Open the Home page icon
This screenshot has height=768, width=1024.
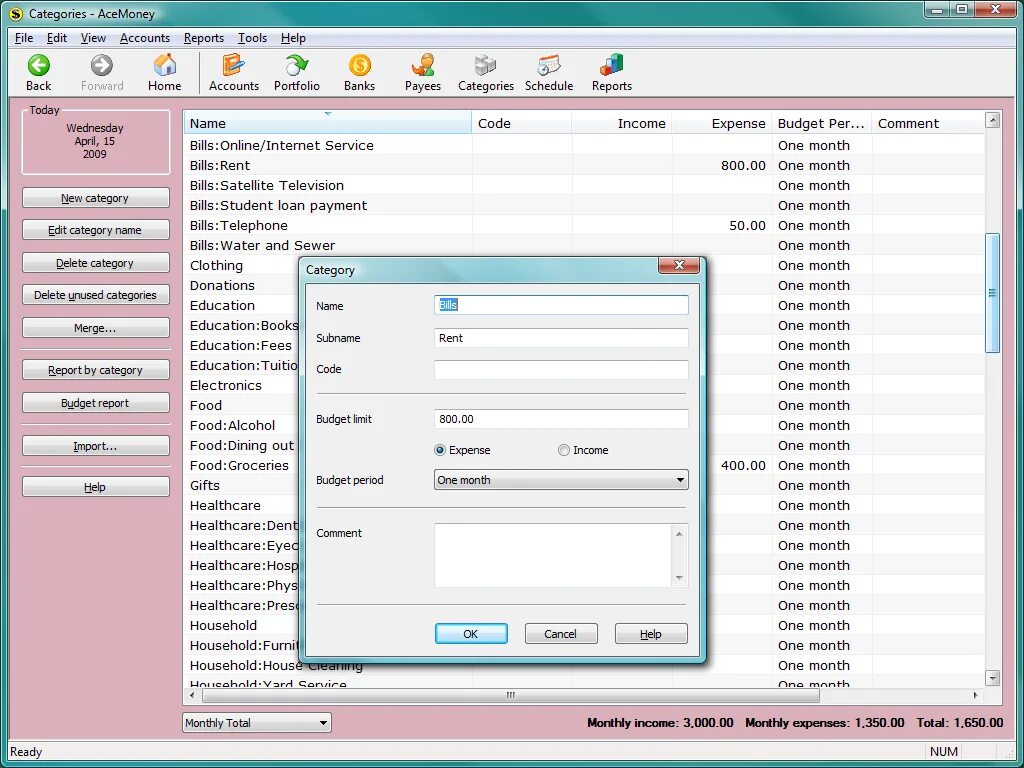165,65
